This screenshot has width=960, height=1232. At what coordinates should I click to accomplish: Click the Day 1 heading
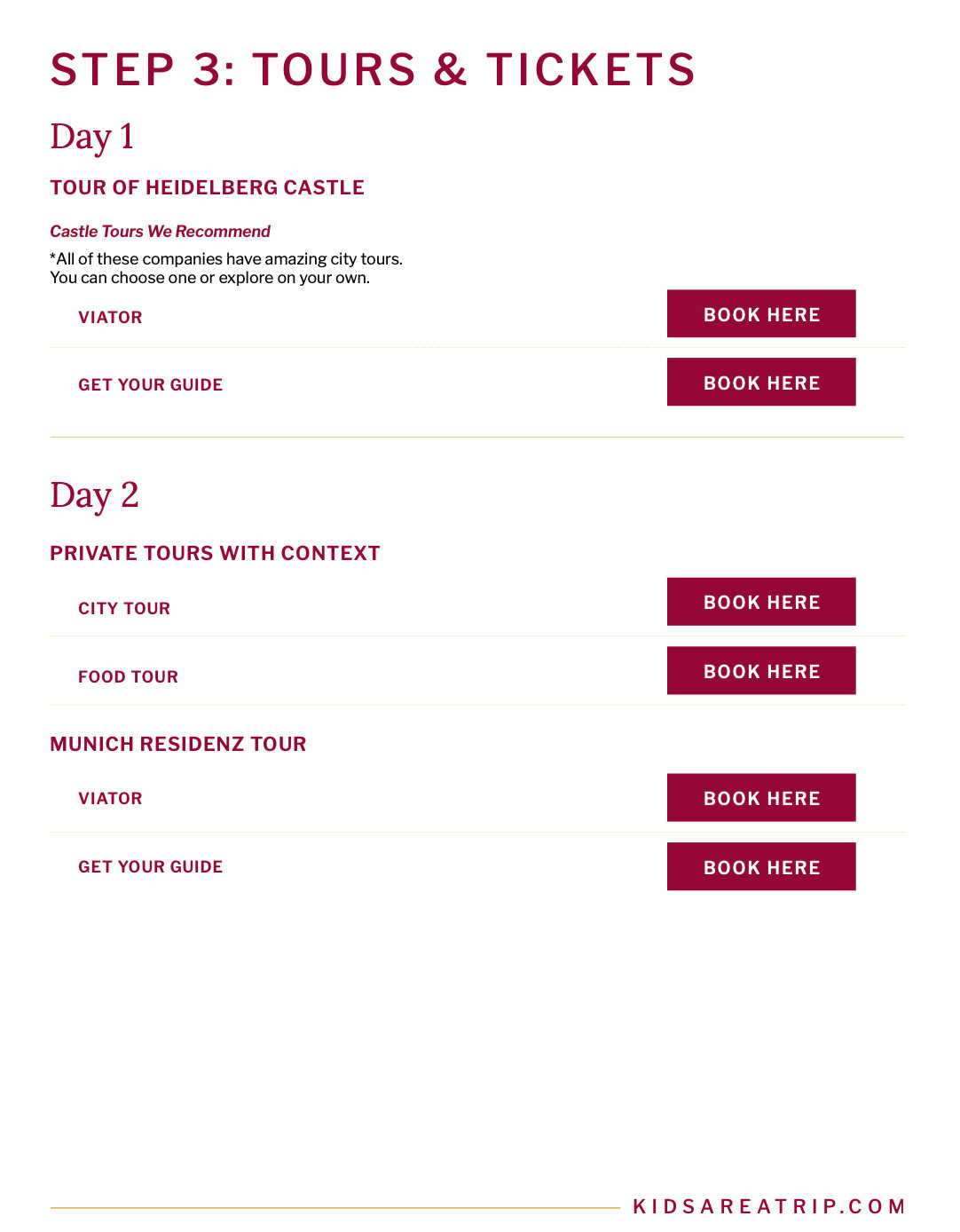click(x=92, y=138)
